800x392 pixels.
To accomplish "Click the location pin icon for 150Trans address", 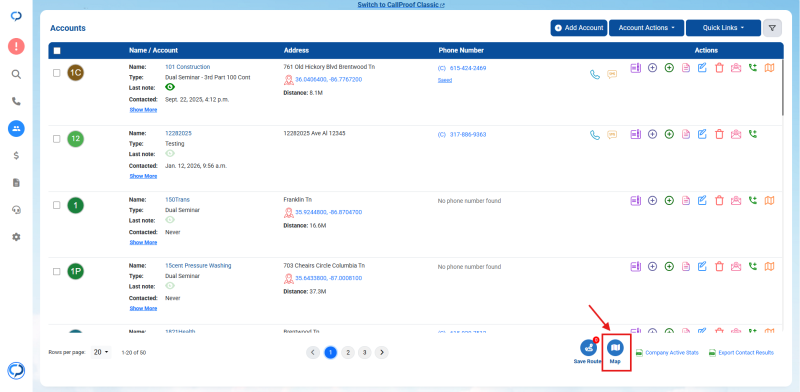I will pyautogui.click(x=288, y=212).
